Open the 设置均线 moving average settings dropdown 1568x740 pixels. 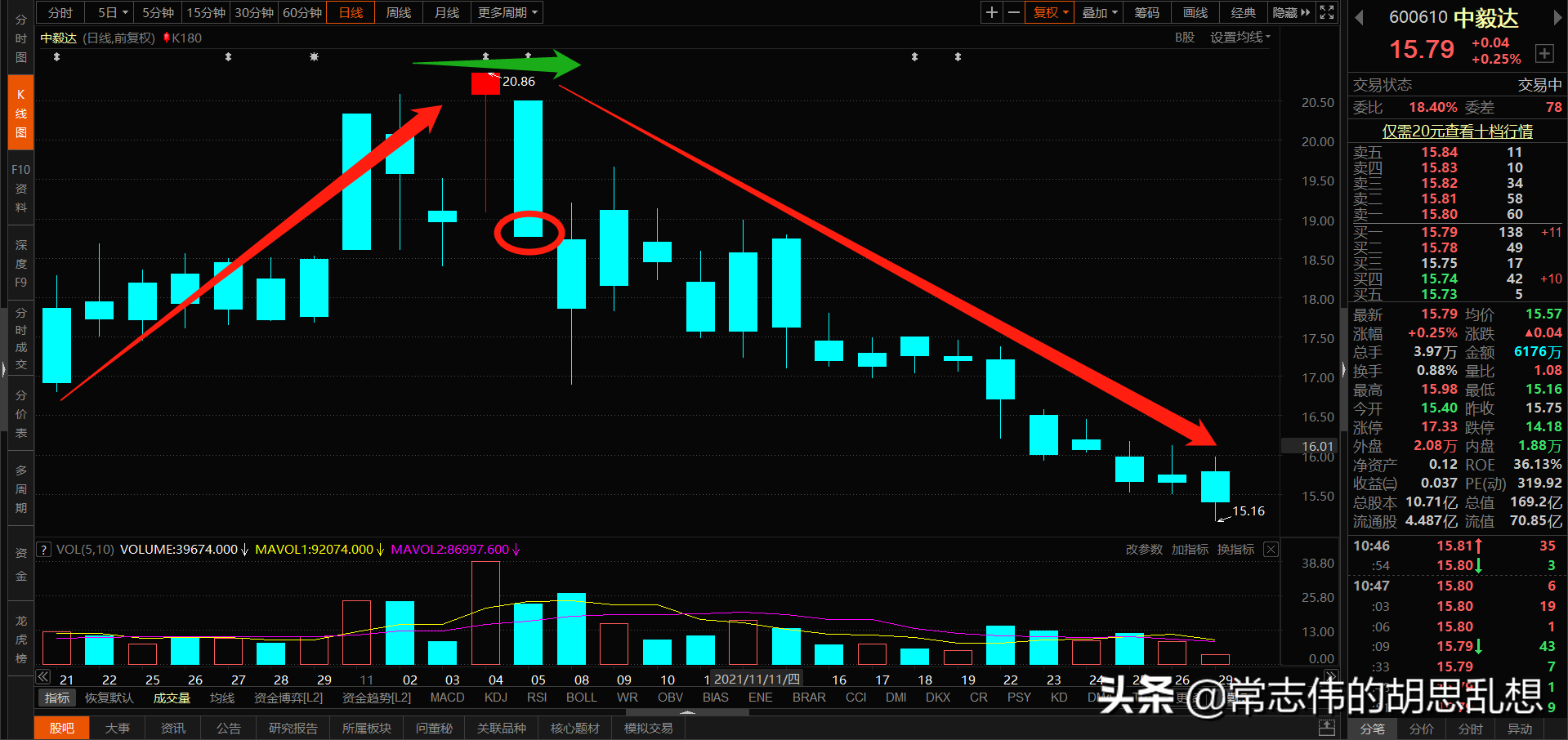tap(1240, 37)
